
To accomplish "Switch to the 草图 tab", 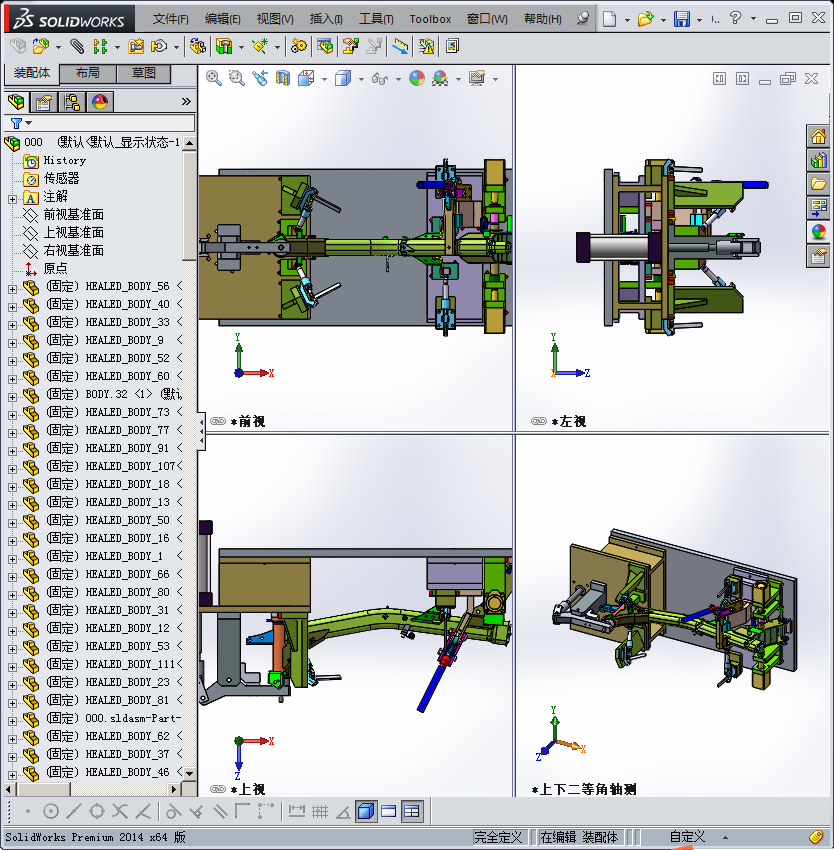I will (144, 73).
